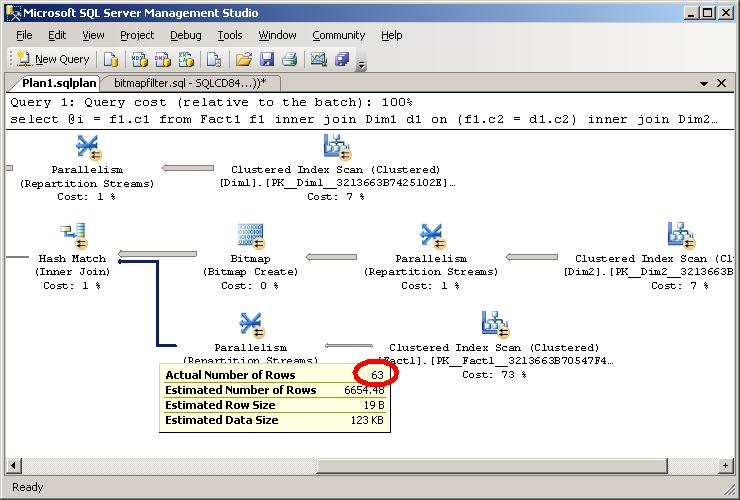Select the Fact1 Clustered Index Scan operator
The width and height of the screenshot is (740, 500).
coord(495,346)
